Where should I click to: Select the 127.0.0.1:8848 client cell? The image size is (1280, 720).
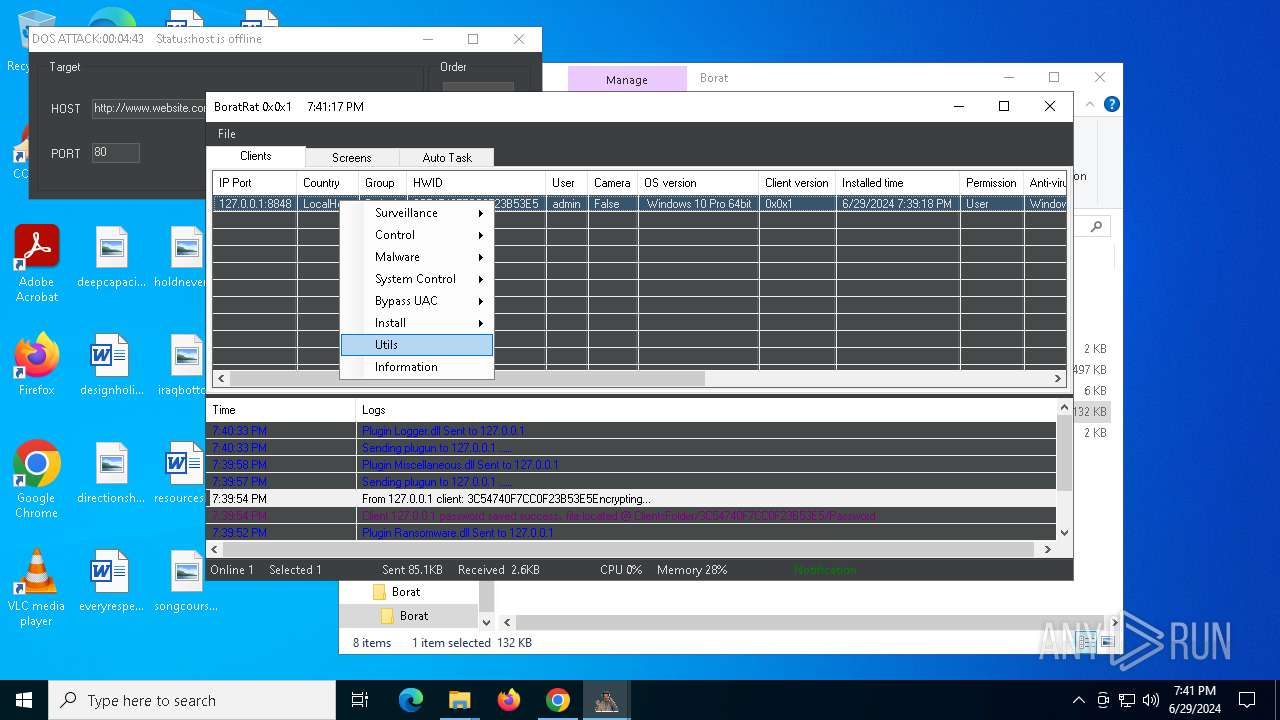[x=255, y=204]
